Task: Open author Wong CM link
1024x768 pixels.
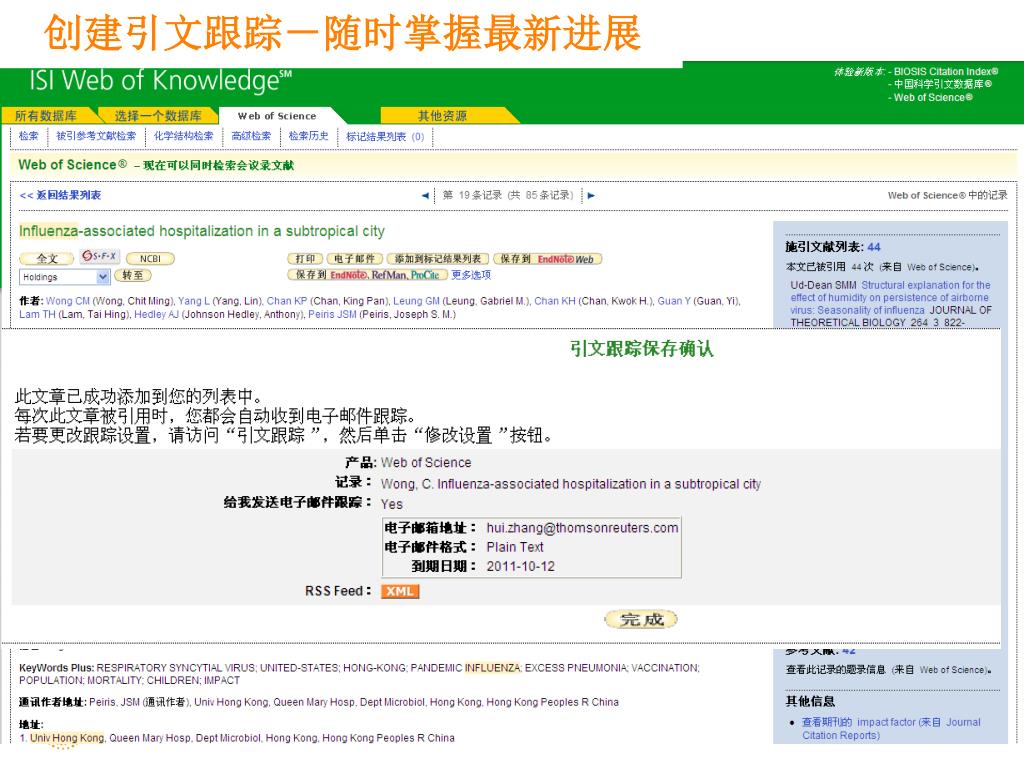Action: (68, 301)
